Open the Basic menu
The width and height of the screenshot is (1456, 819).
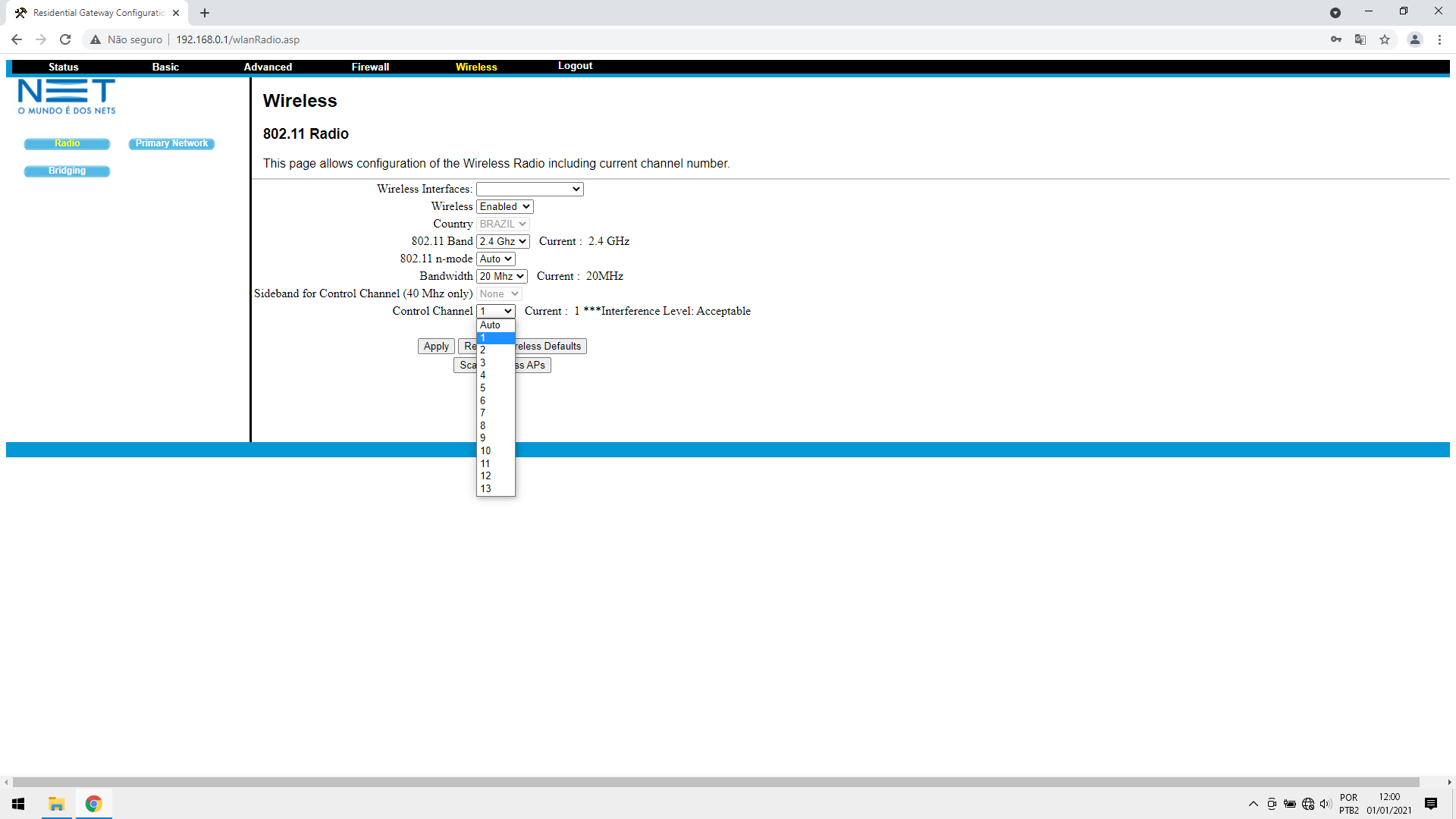tap(165, 67)
